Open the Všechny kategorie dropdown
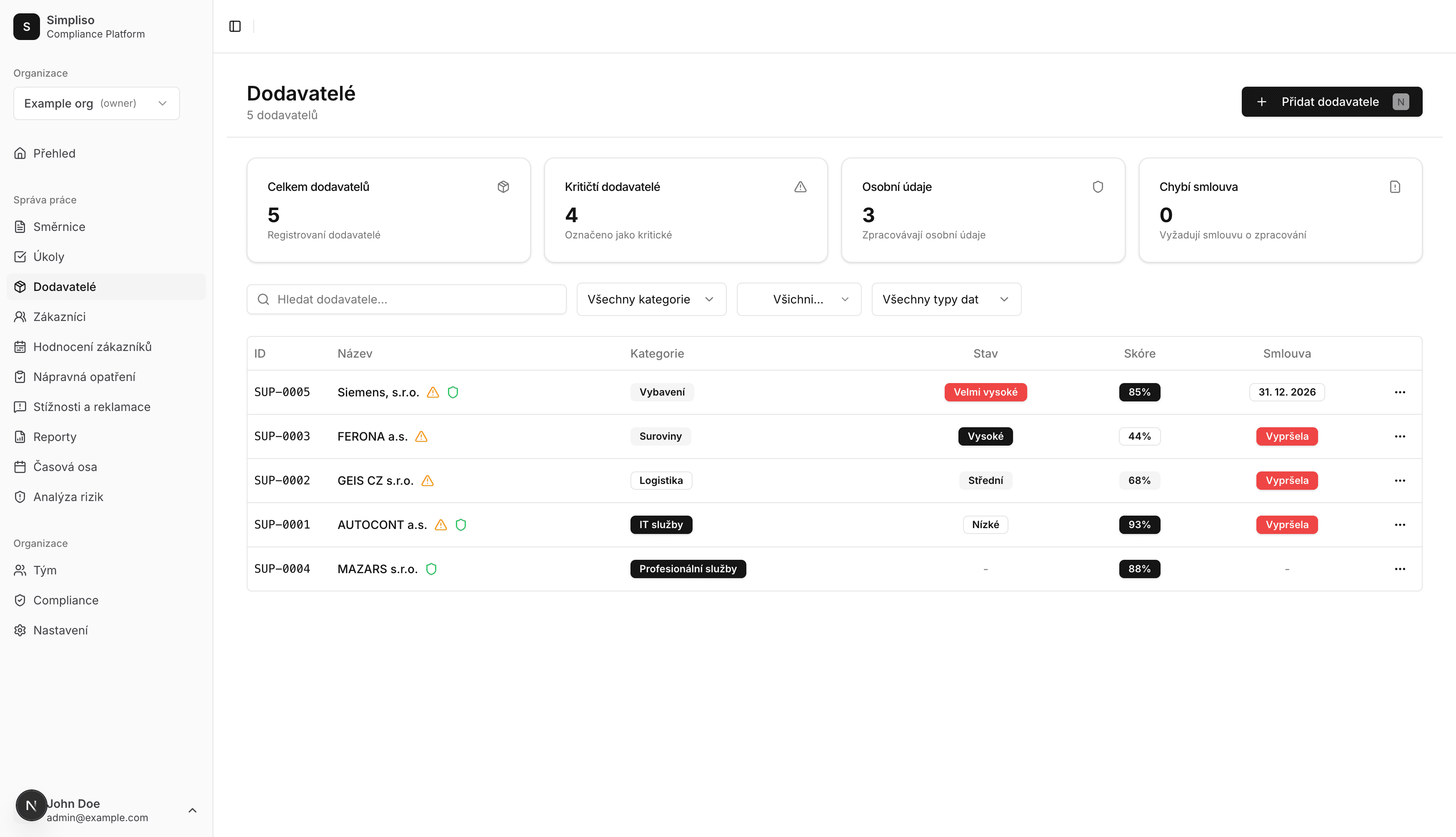This screenshot has height=837, width=1456. click(x=651, y=299)
